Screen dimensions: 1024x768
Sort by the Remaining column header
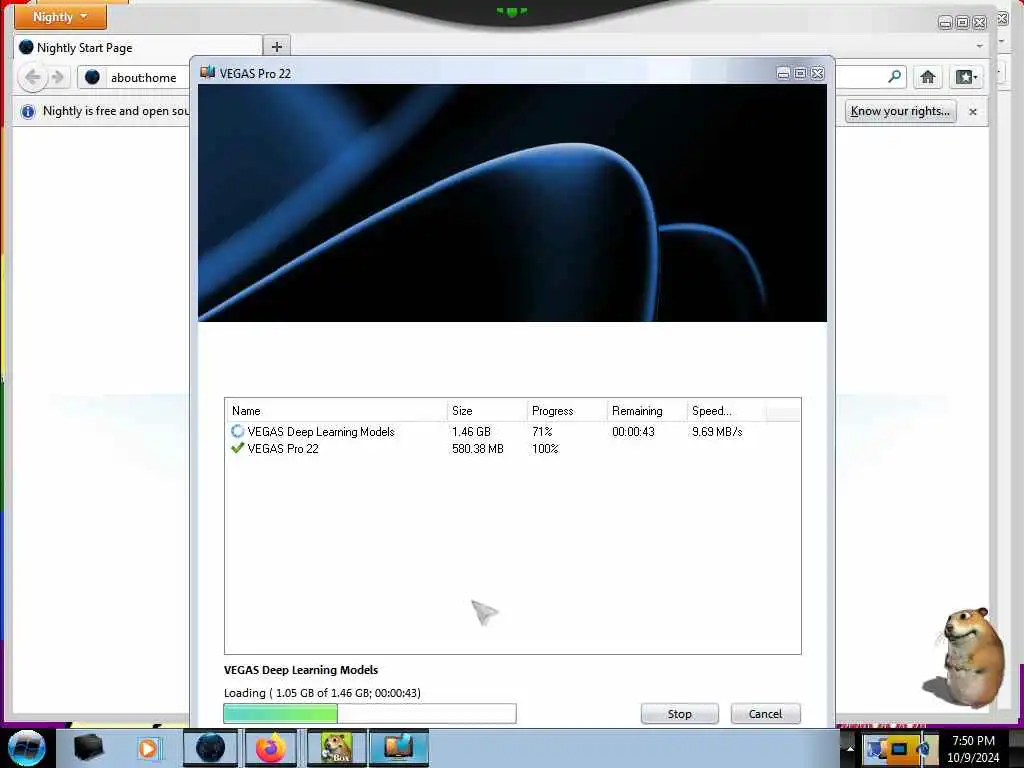point(646,411)
